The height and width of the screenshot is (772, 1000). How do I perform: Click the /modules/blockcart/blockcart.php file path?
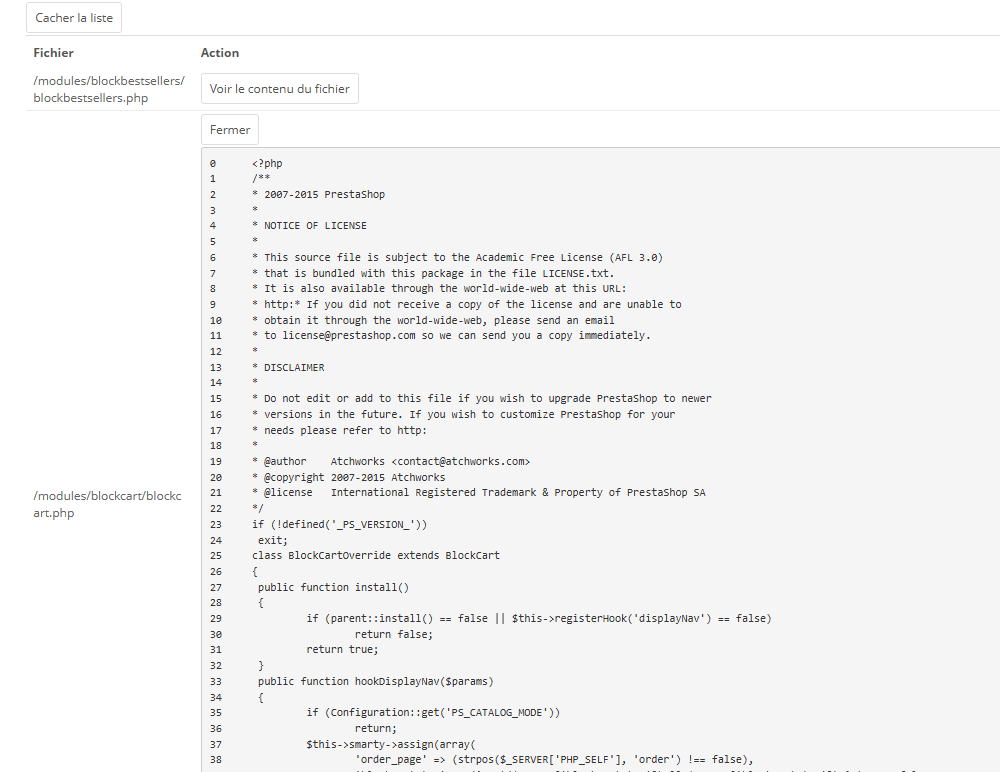tap(107, 504)
